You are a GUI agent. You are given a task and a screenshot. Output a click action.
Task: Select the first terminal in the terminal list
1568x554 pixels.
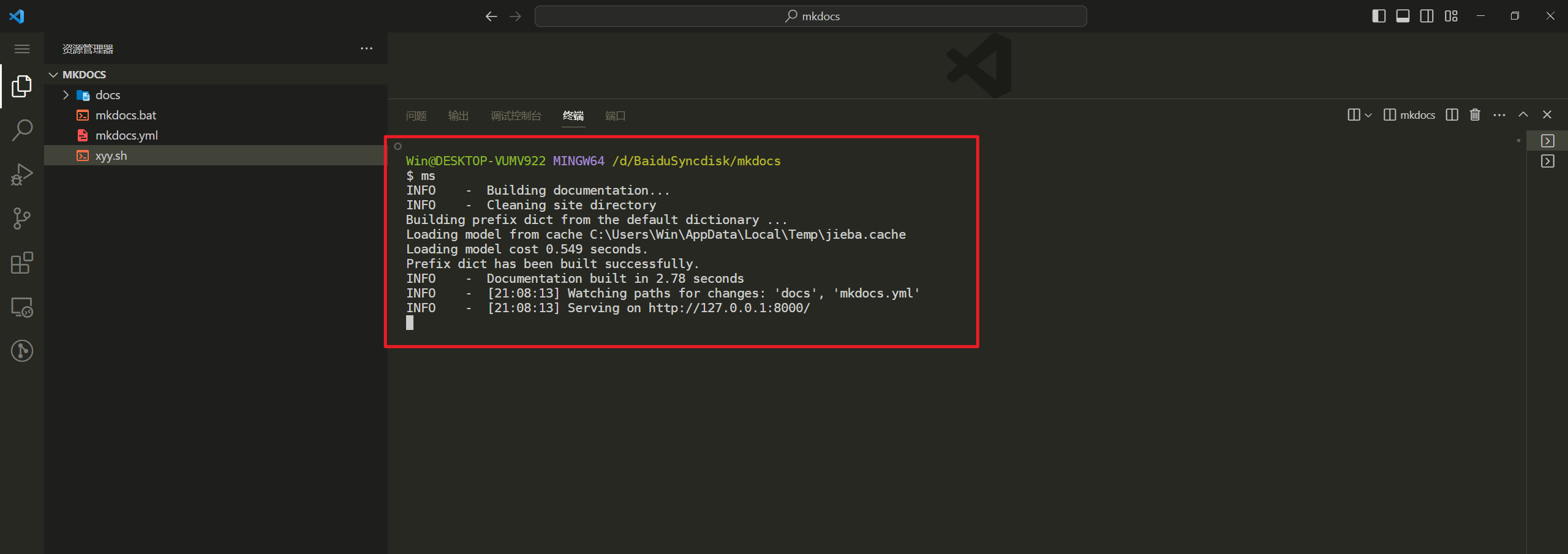pos(1547,141)
